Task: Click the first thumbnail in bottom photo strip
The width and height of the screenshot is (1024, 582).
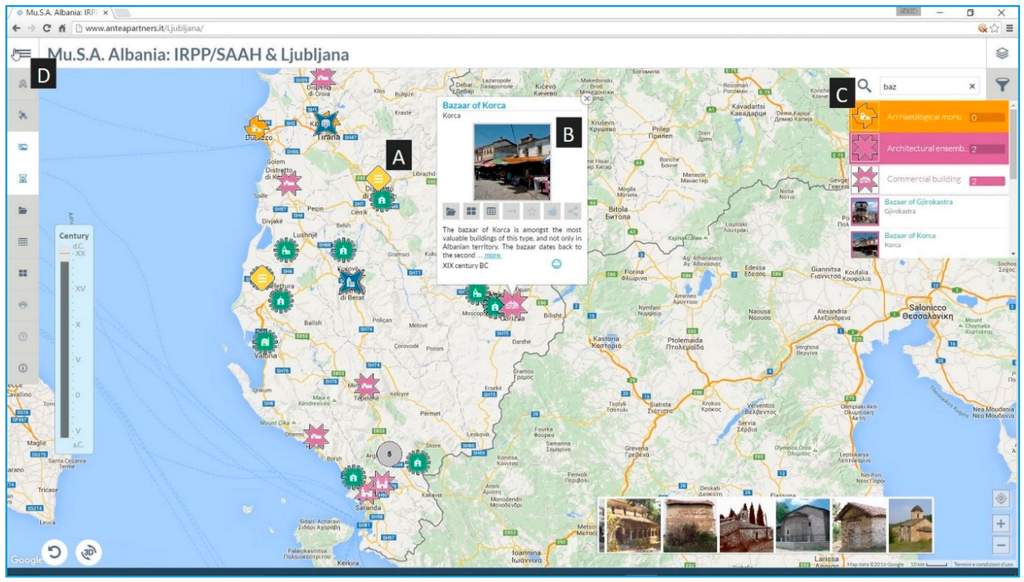Action: point(630,525)
